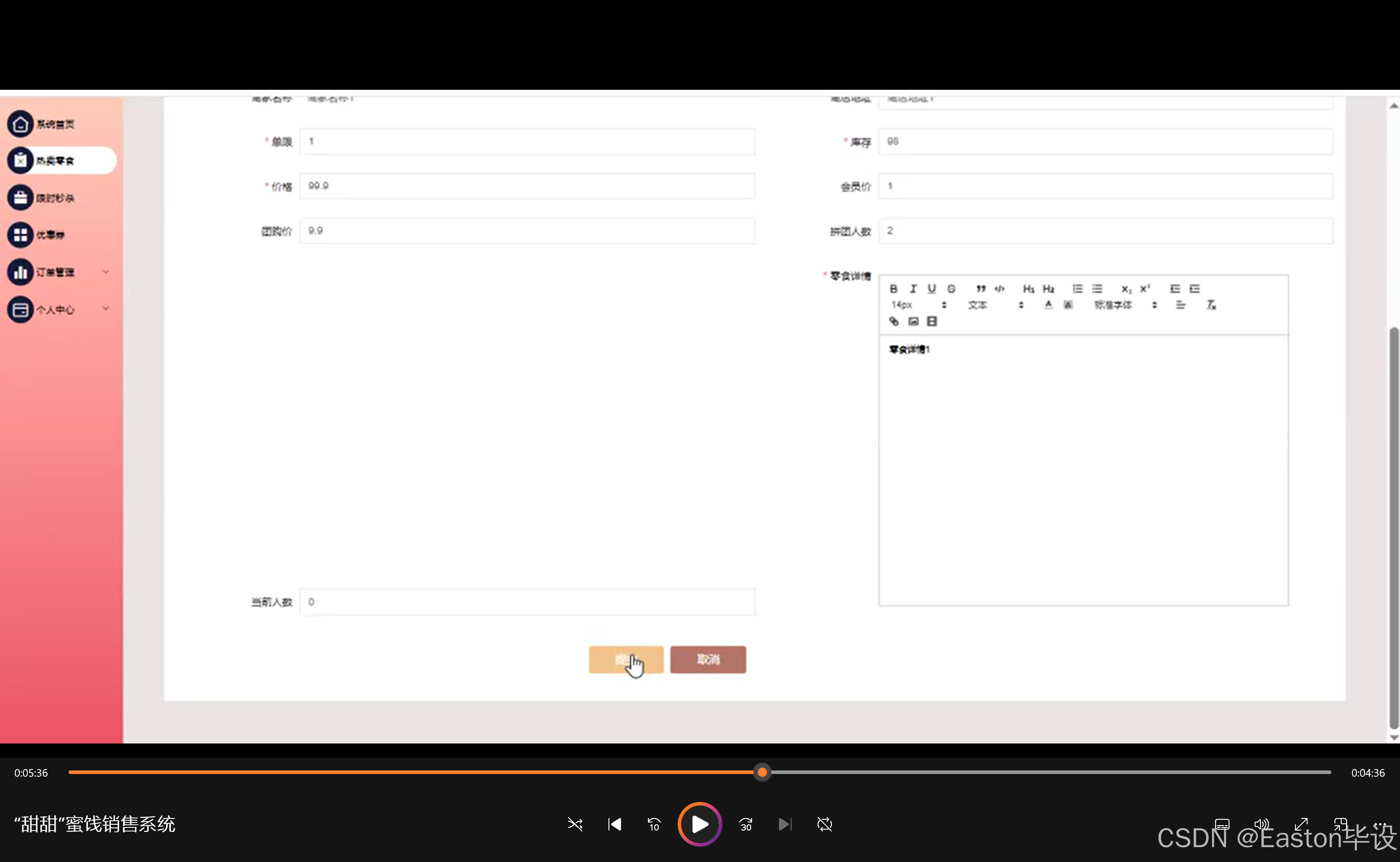
Task: Clear text formatting in the editor
Action: click(x=1211, y=305)
